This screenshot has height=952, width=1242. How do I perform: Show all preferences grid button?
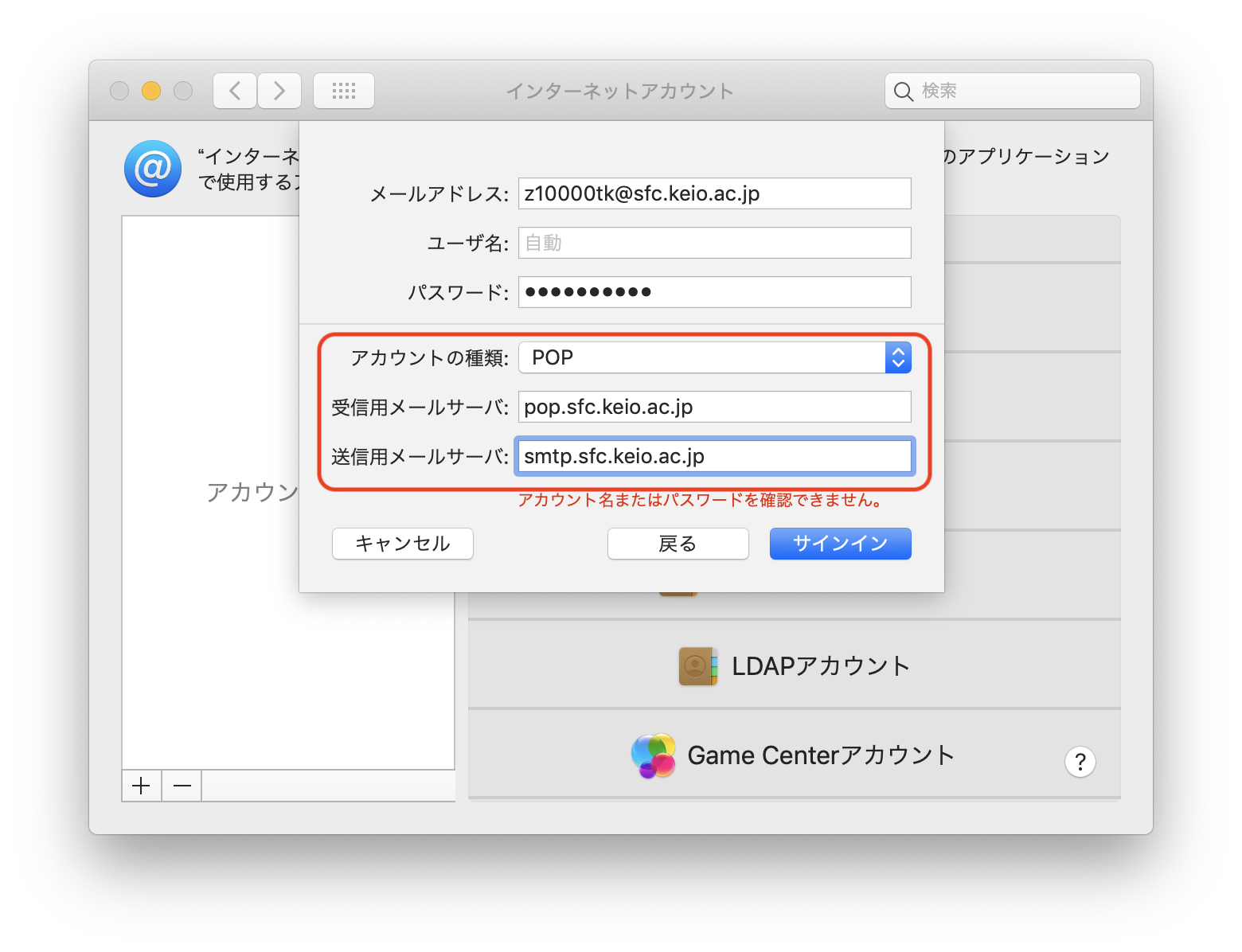pyautogui.click(x=344, y=91)
